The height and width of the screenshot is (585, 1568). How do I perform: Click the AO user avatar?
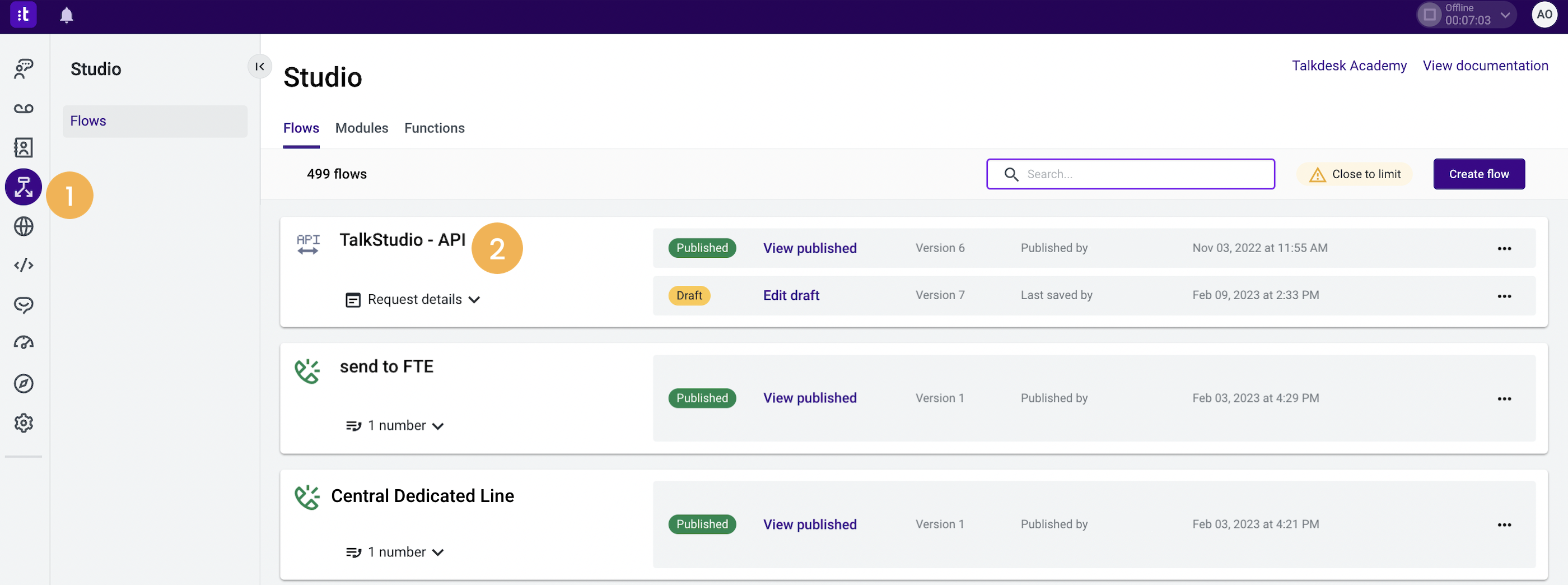(1544, 15)
